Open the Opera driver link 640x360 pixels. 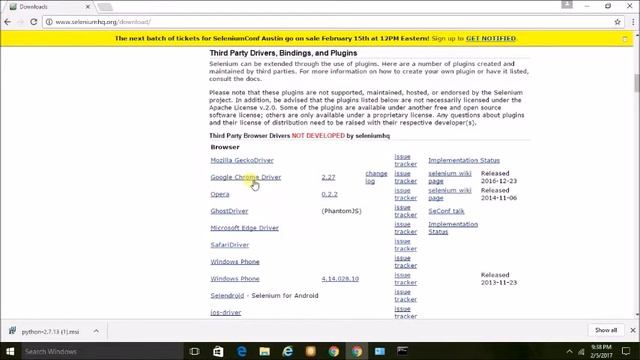pos(220,194)
